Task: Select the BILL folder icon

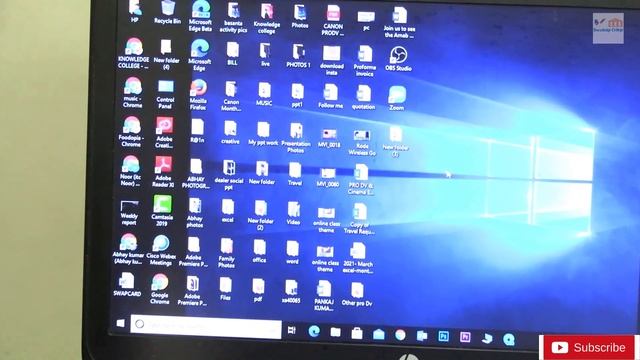Action: pos(232,54)
